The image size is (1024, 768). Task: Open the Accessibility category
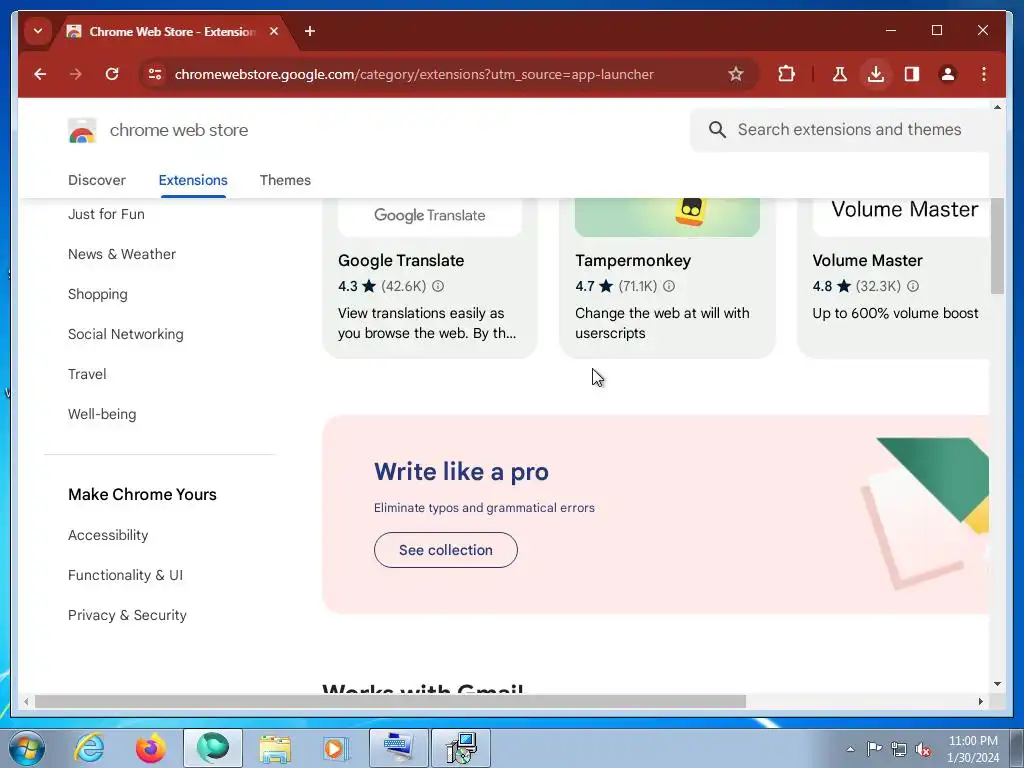(108, 535)
